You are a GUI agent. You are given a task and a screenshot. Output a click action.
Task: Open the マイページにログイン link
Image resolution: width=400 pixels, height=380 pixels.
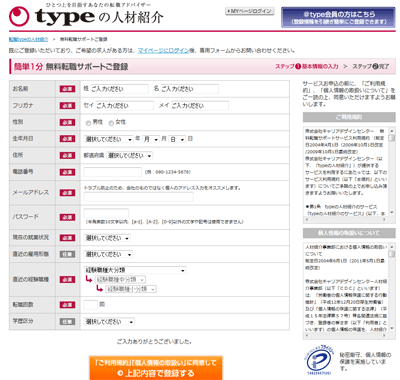(163, 51)
